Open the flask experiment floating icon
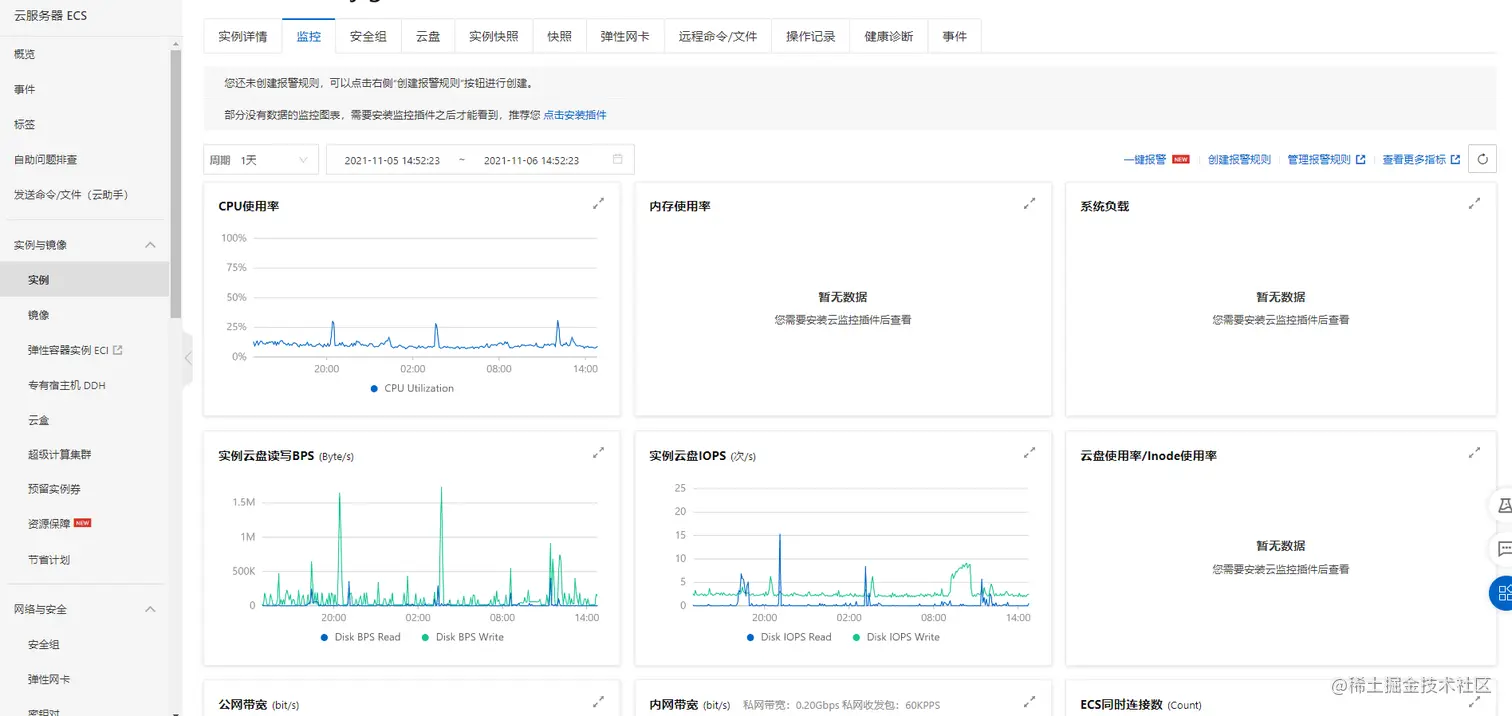The width and height of the screenshot is (1512, 716). pyautogui.click(x=1503, y=505)
